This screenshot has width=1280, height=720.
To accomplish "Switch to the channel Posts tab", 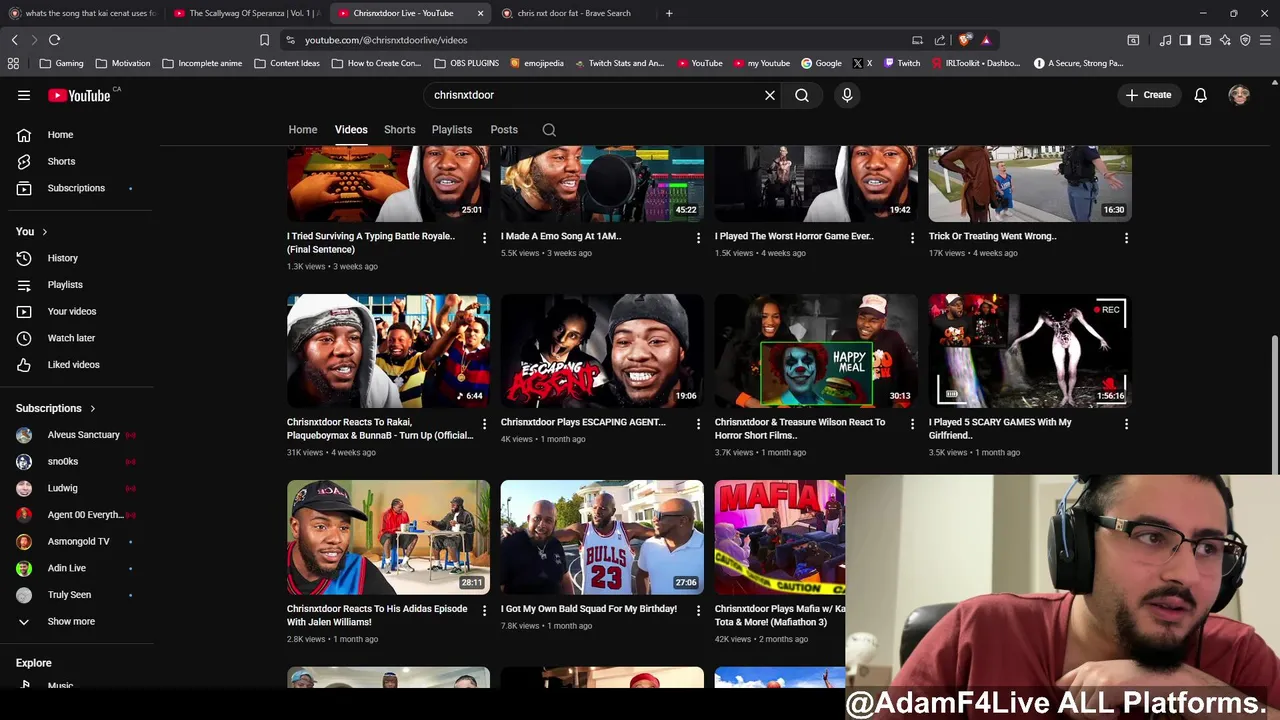I will (x=504, y=130).
